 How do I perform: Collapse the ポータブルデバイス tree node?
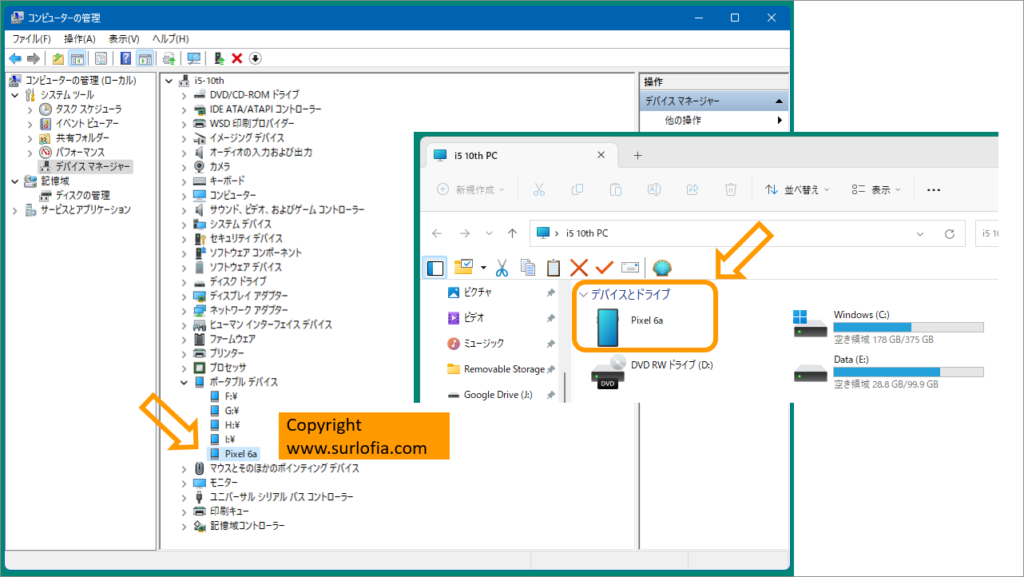click(x=185, y=381)
